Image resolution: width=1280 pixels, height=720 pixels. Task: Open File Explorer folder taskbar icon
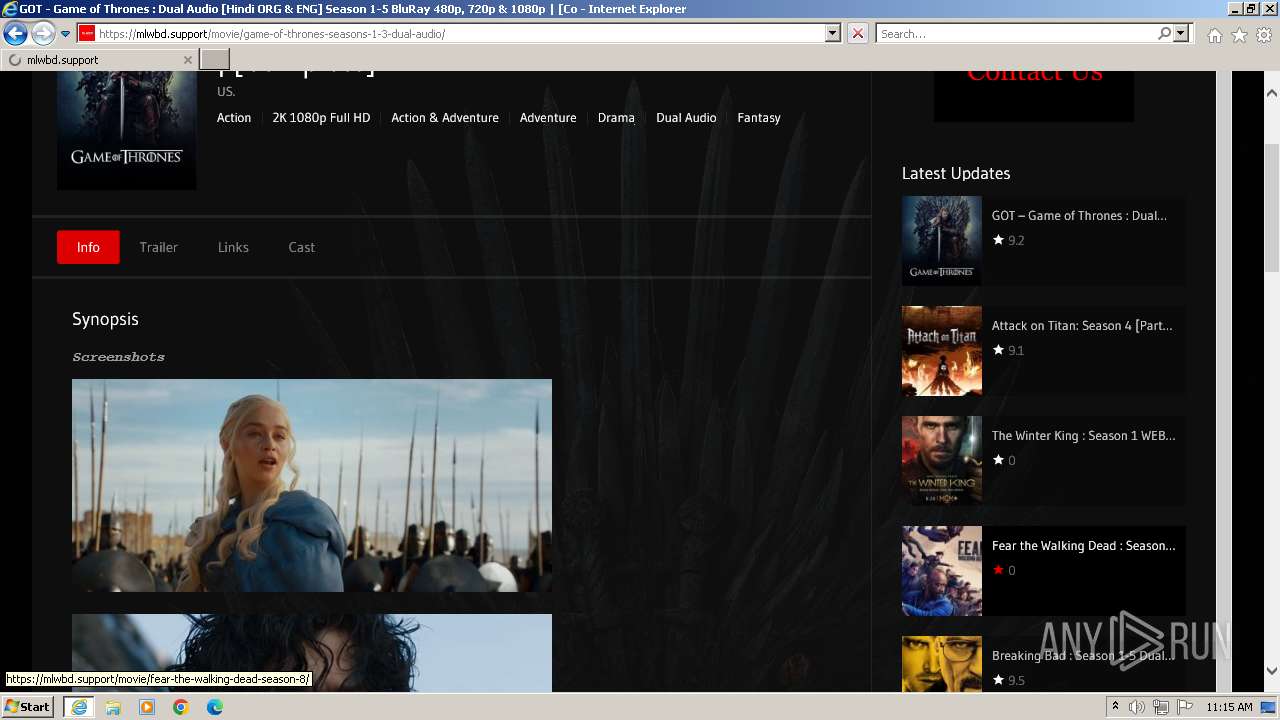point(113,707)
